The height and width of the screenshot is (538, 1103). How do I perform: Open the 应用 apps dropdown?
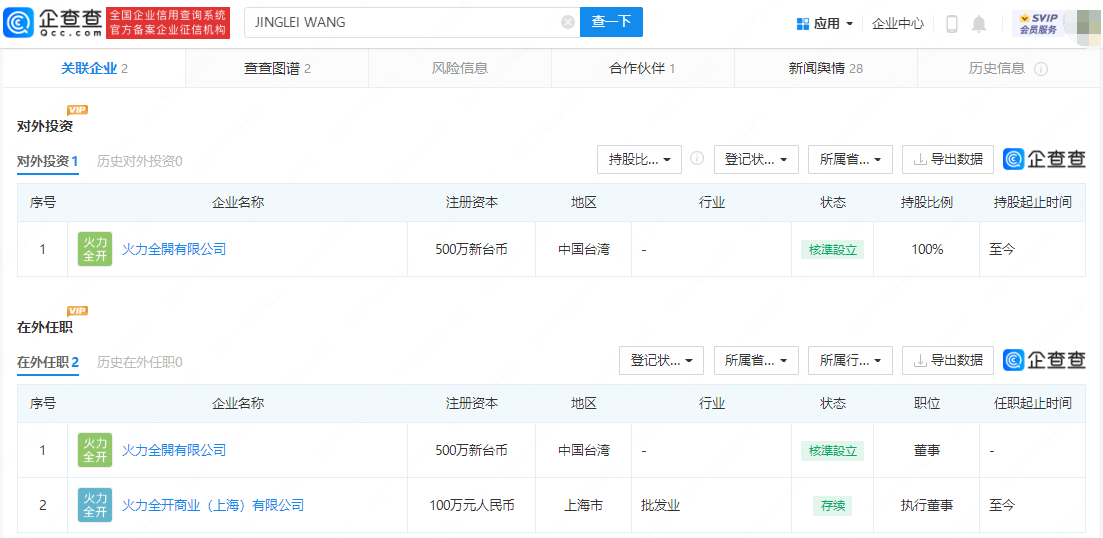[824, 23]
